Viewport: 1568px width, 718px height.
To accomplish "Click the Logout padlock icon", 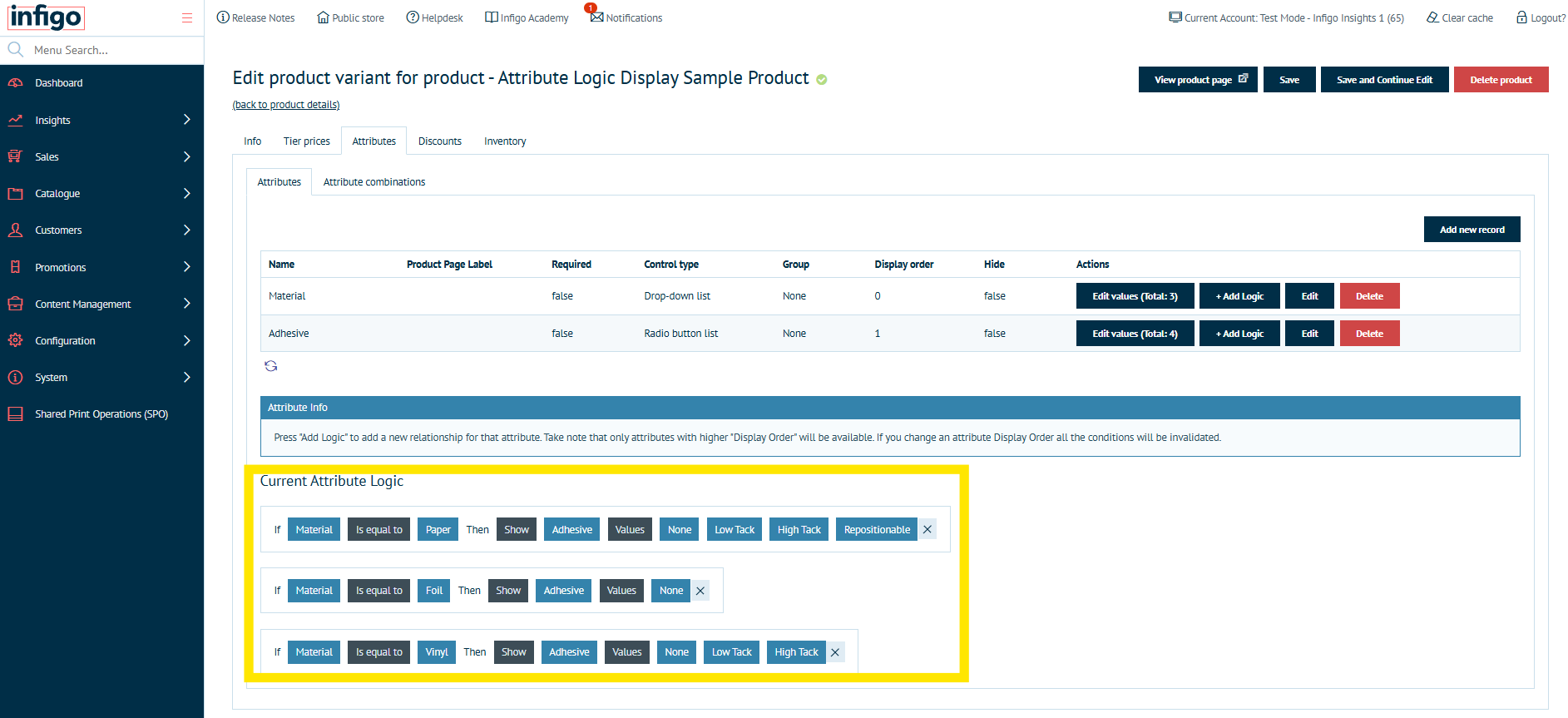I will (x=1521, y=17).
